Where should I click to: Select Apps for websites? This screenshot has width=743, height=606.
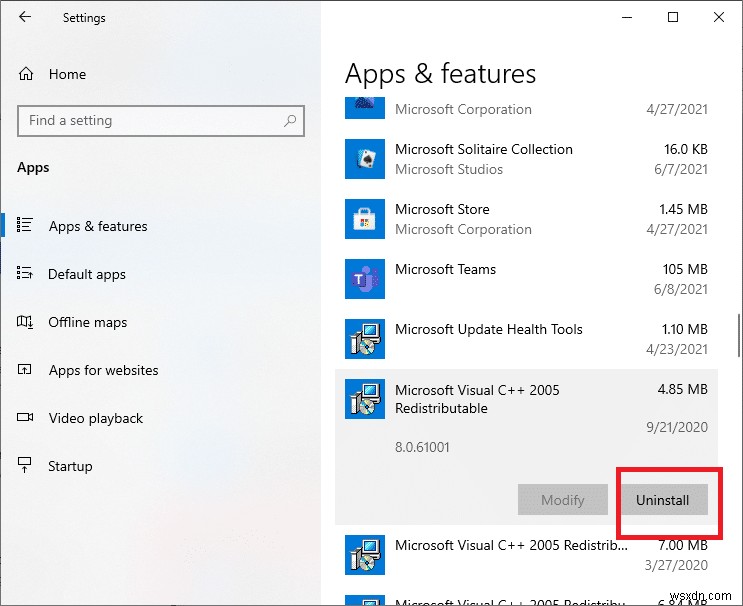(x=103, y=370)
